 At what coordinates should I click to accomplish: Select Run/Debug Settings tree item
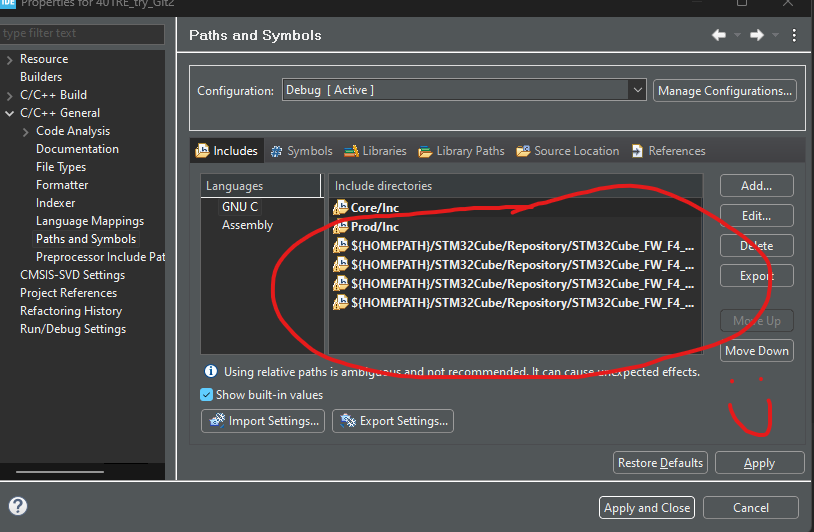(x=73, y=329)
